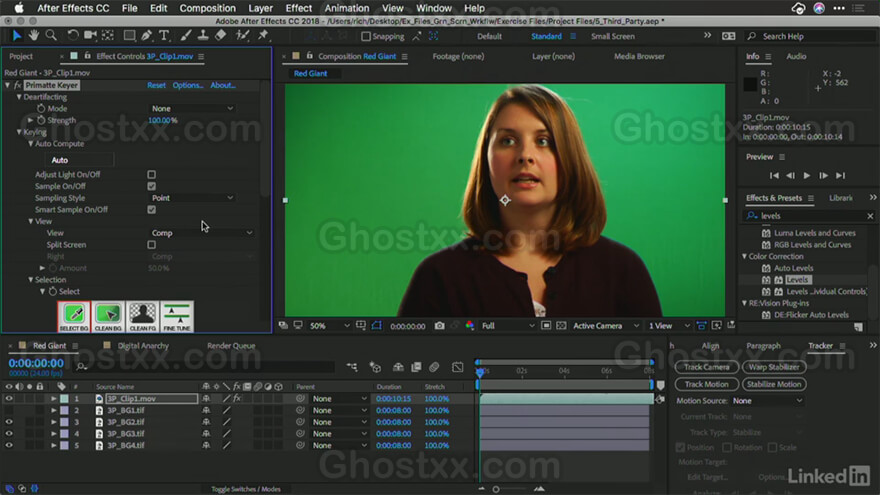
Task: Enable the Adjust Light On/Off checkbox
Action: 152,175
